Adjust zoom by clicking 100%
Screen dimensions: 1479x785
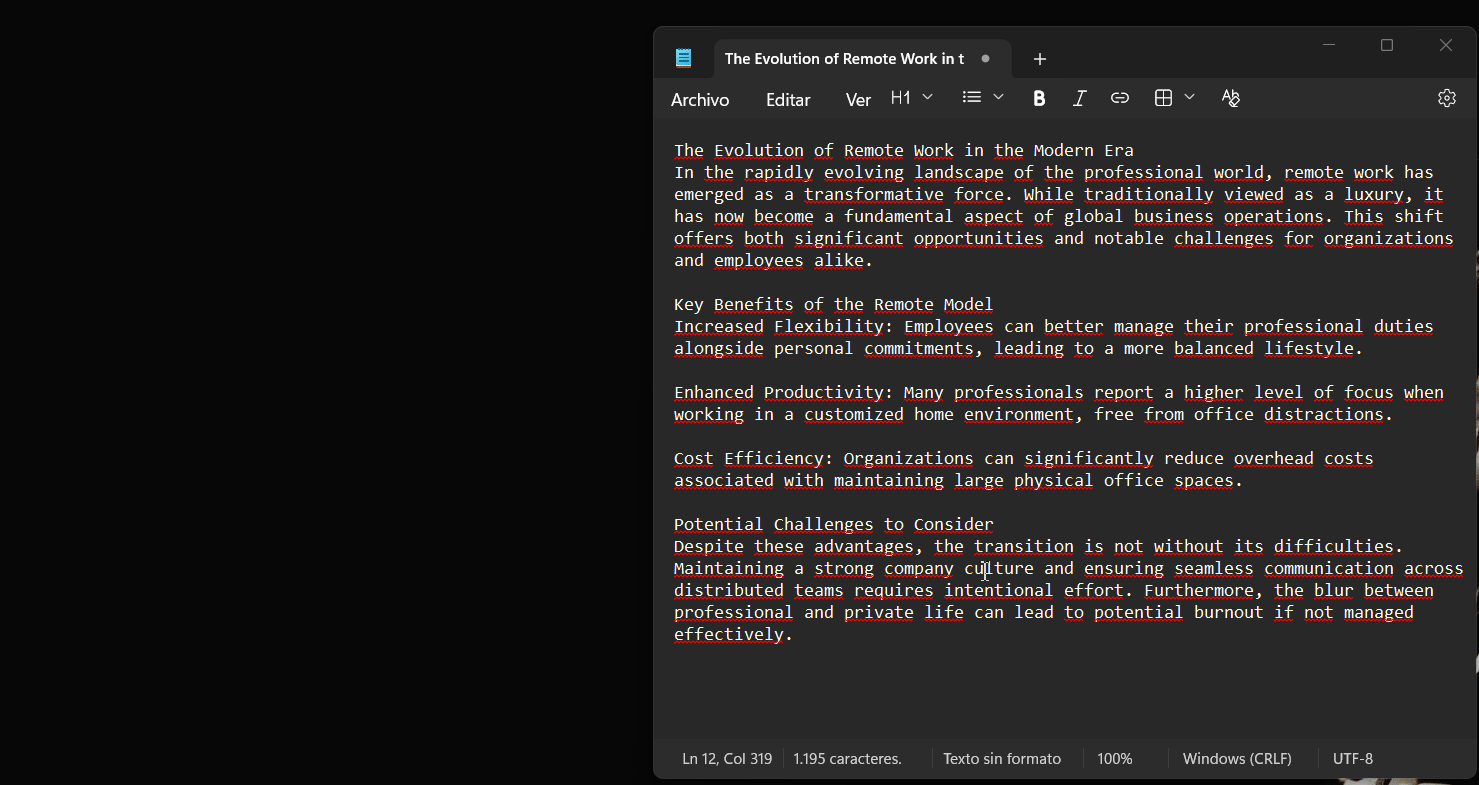[x=1114, y=758]
